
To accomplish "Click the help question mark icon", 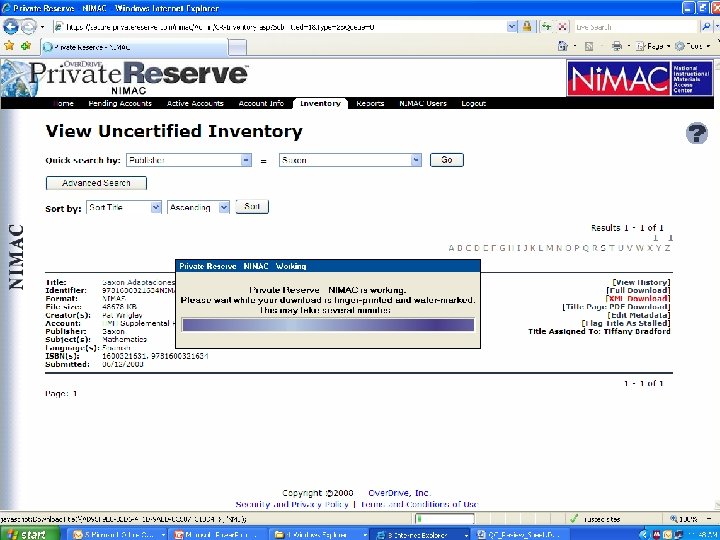I will pos(697,133).
